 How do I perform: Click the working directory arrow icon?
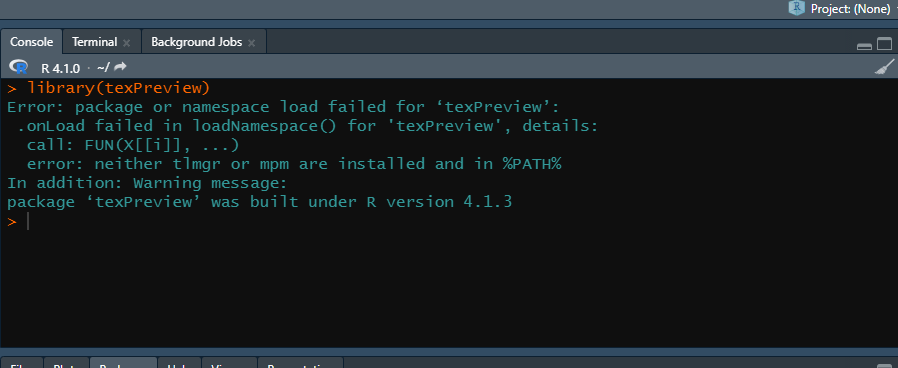[x=120, y=67]
